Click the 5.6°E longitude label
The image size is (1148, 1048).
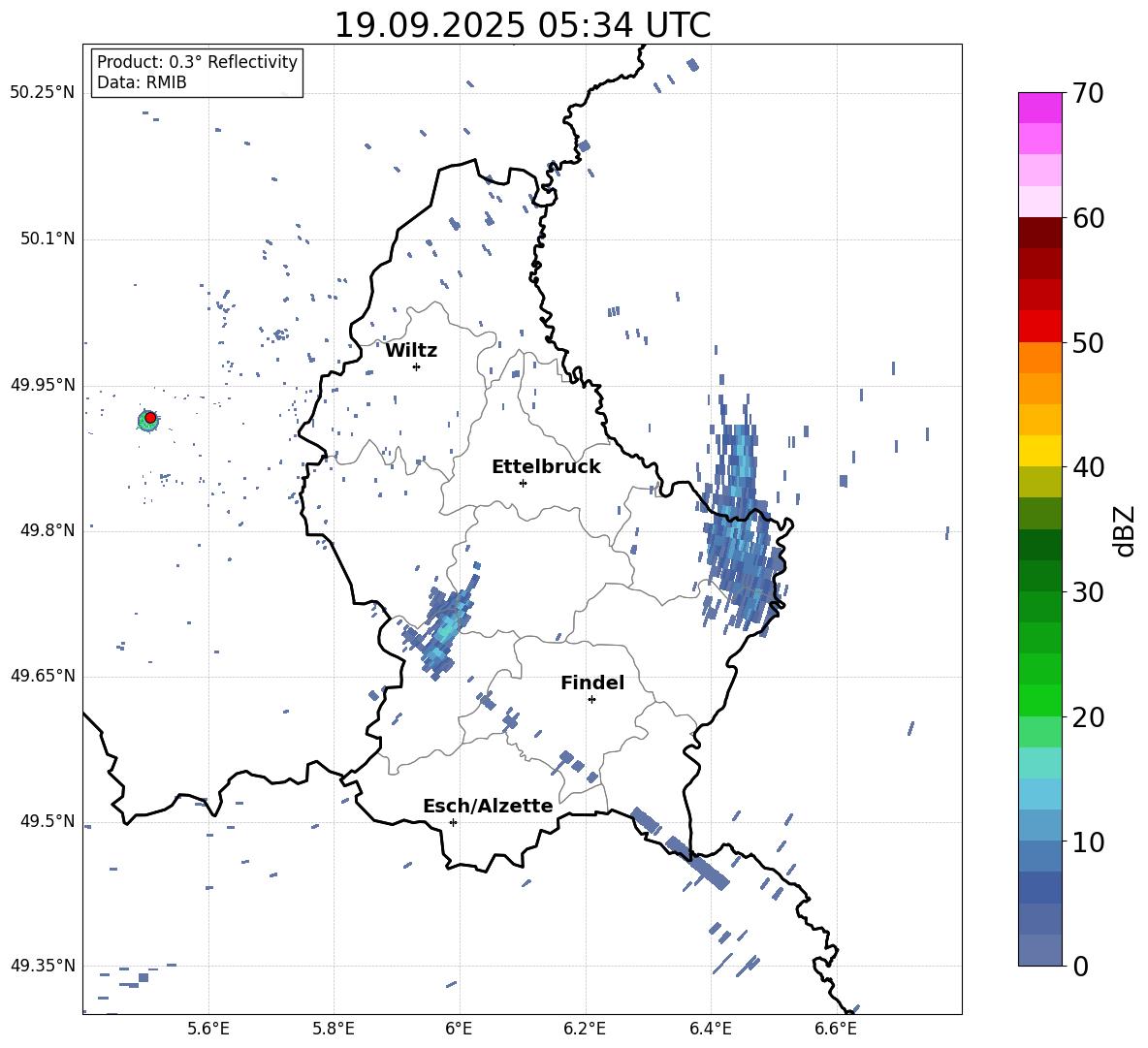click(208, 1029)
